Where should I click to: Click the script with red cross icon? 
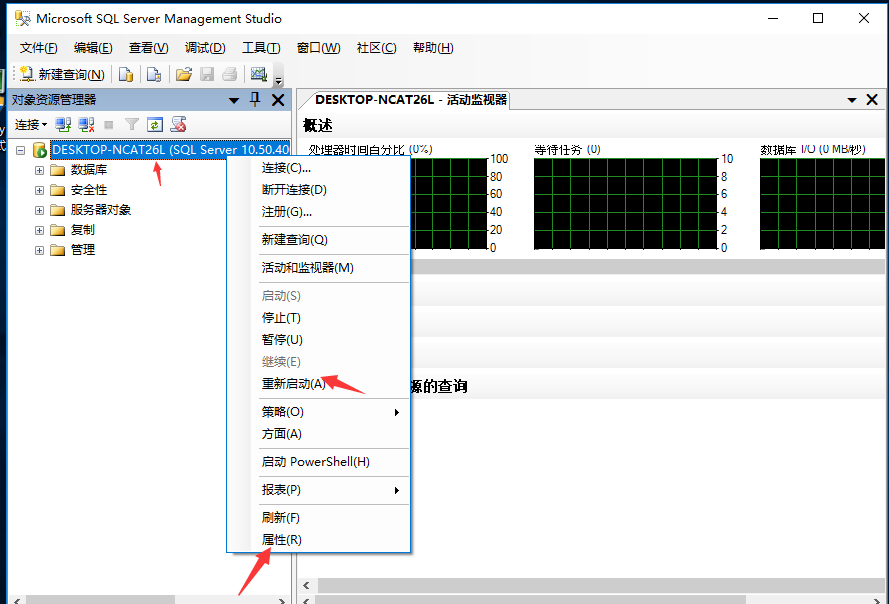179,125
